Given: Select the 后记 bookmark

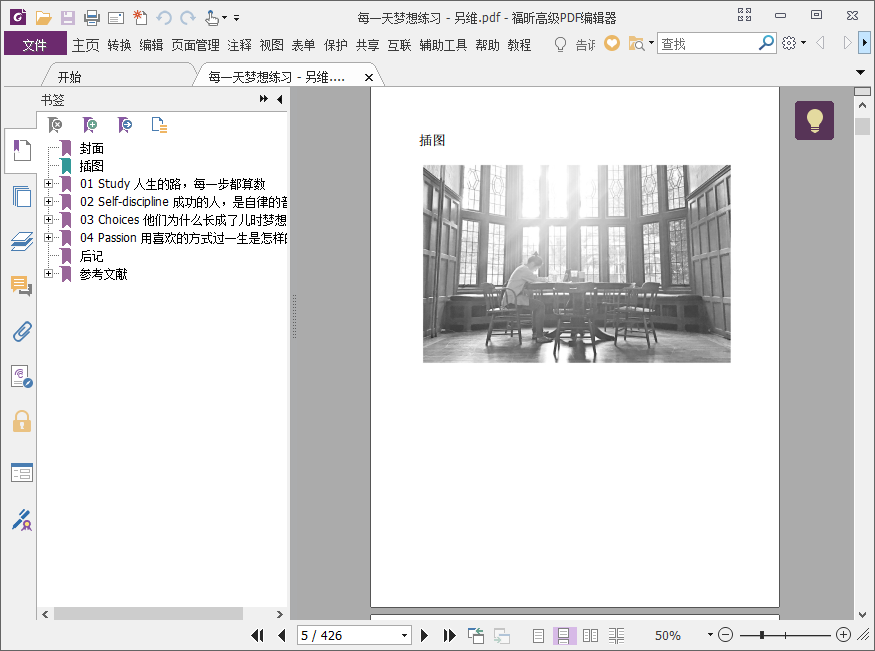Looking at the screenshot, I should pos(92,256).
